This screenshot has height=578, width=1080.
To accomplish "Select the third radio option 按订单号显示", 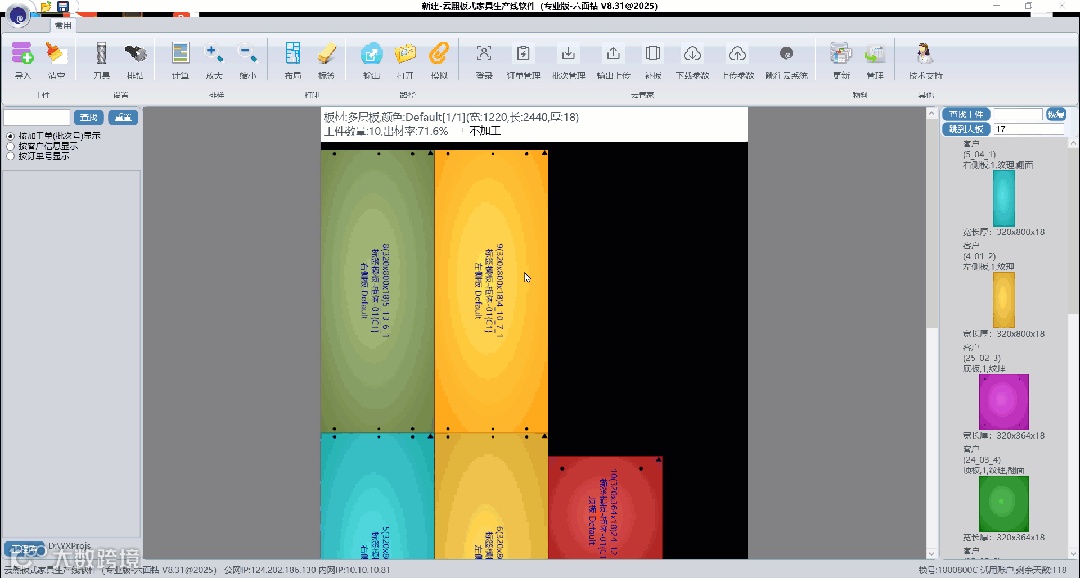I will point(11,156).
